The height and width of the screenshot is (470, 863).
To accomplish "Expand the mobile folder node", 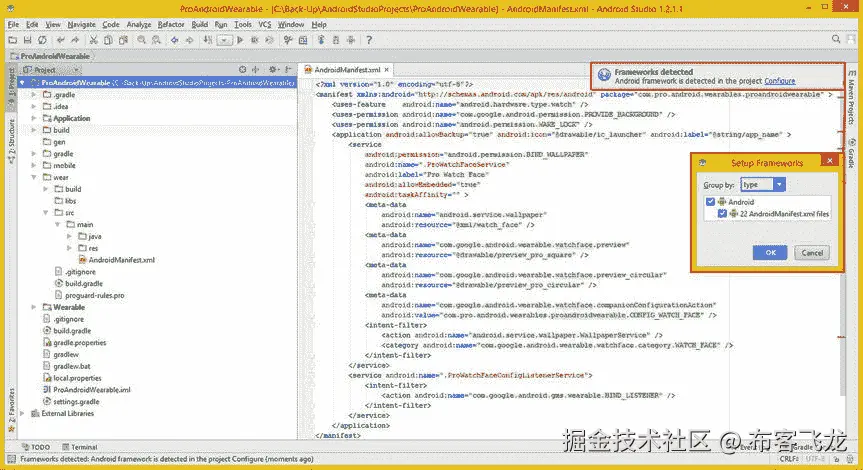I will coord(34,166).
